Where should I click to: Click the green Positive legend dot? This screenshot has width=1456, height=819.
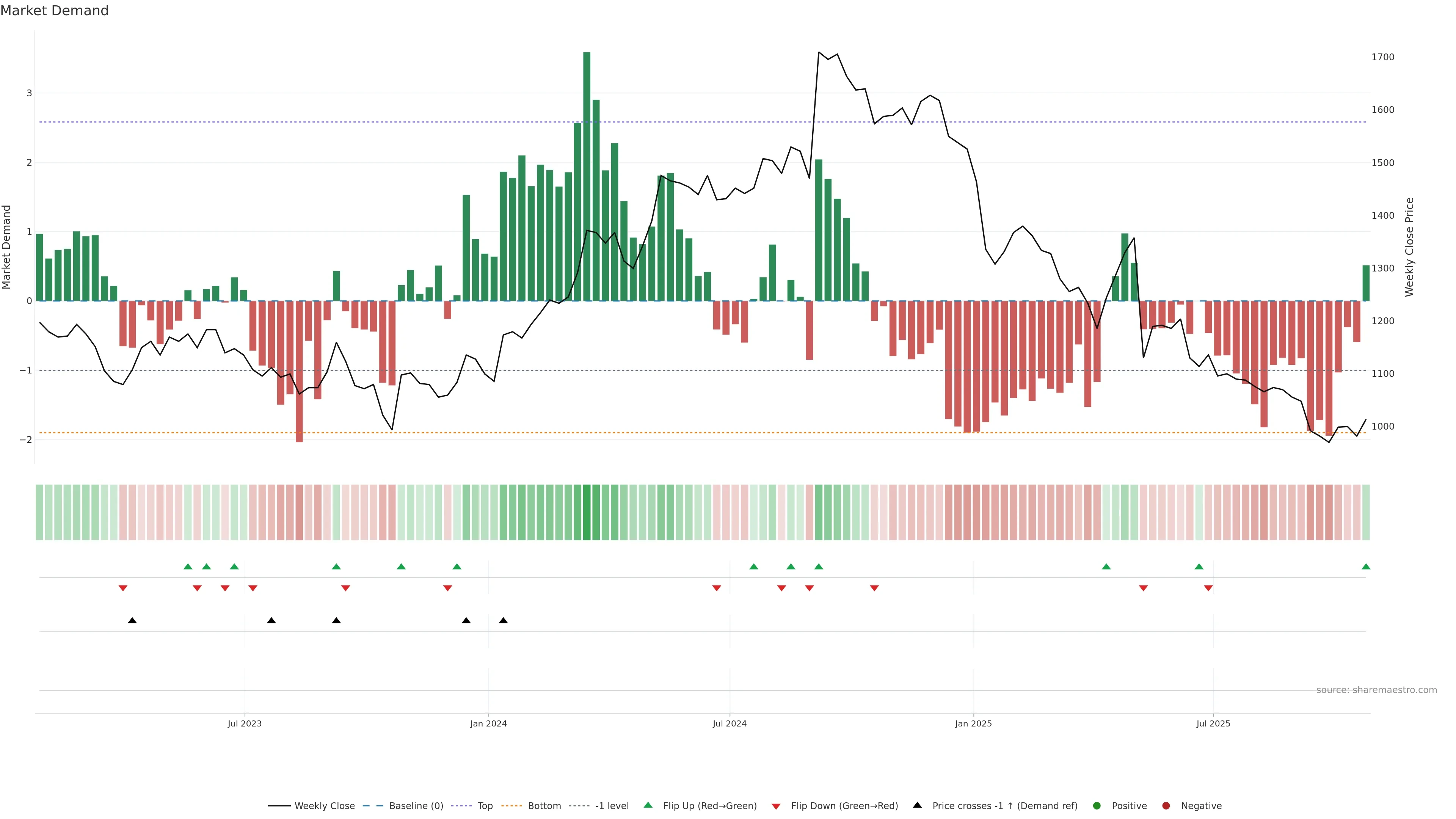(x=1097, y=805)
